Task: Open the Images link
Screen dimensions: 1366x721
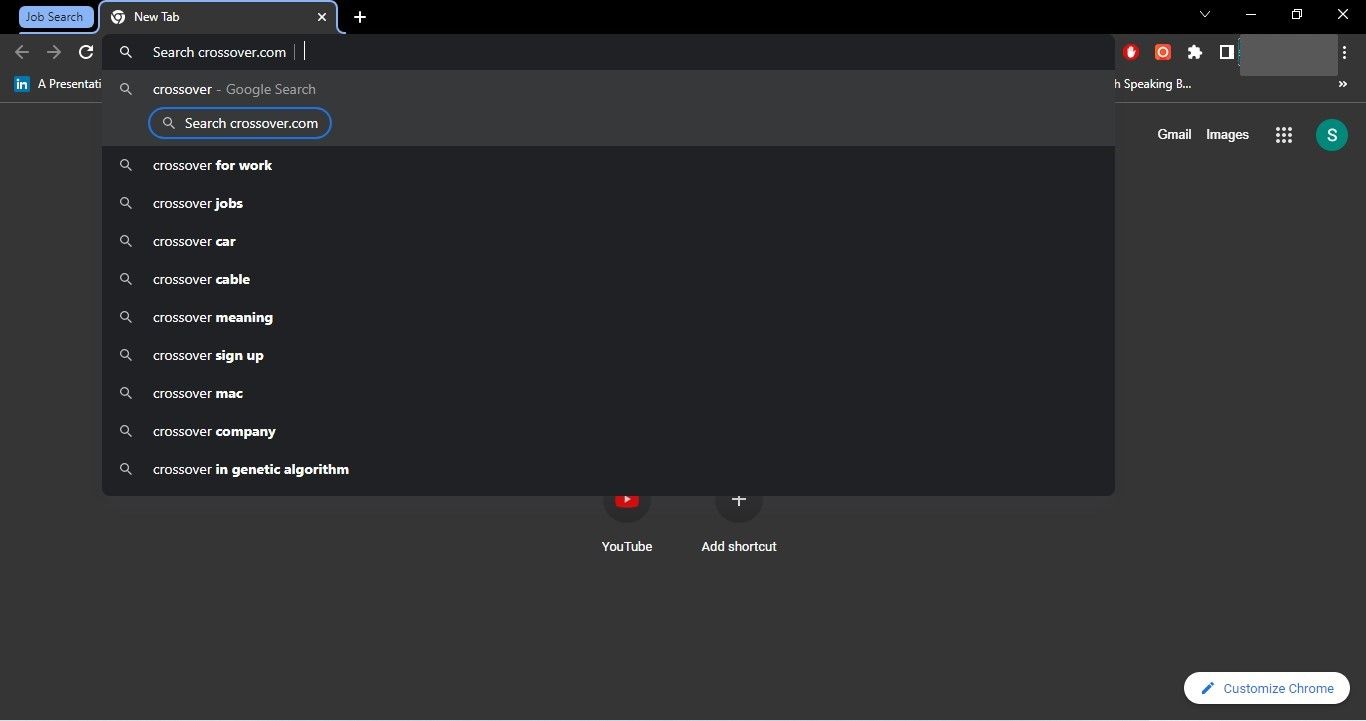Action: point(1227,134)
